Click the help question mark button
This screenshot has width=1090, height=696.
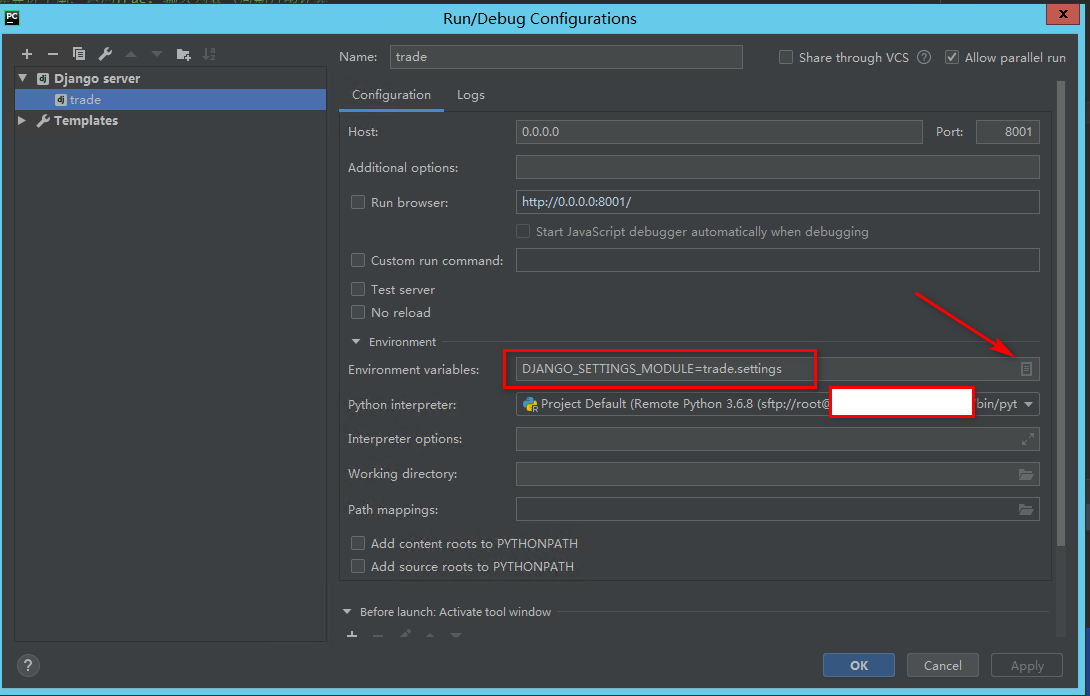[28, 665]
